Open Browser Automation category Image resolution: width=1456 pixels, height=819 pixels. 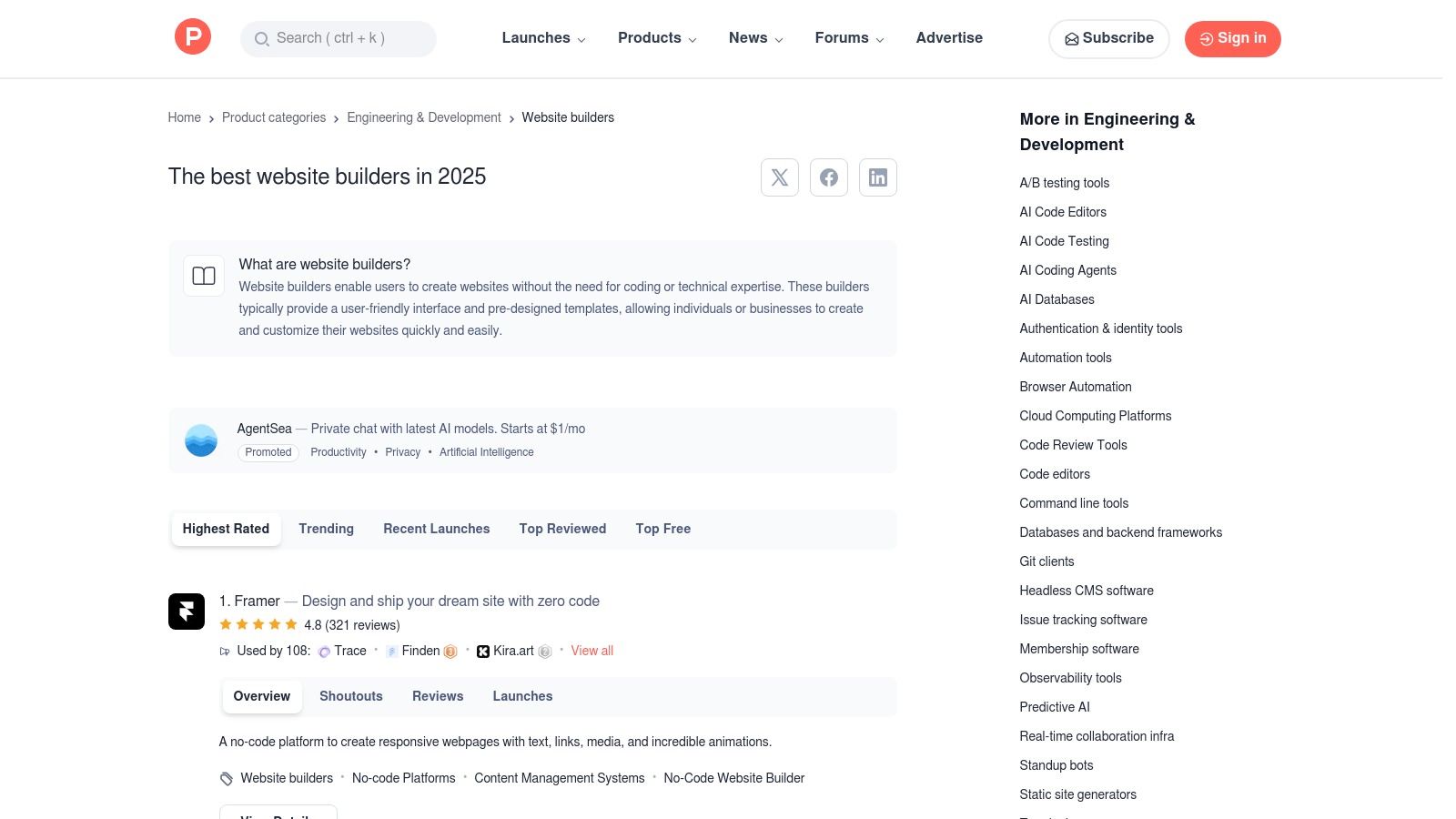point(1076,387)
